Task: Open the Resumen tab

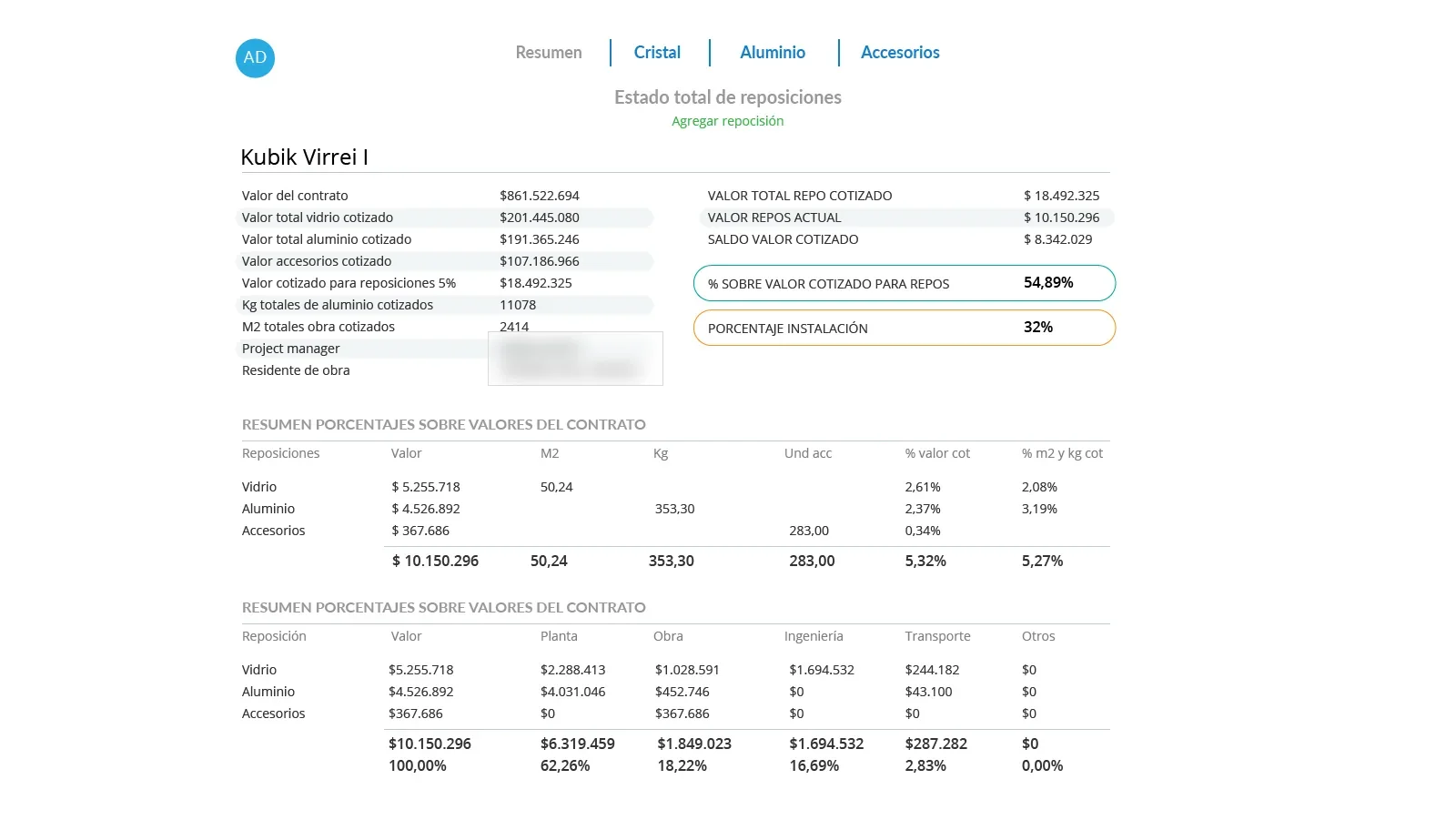Action: (x=549, y=53)
